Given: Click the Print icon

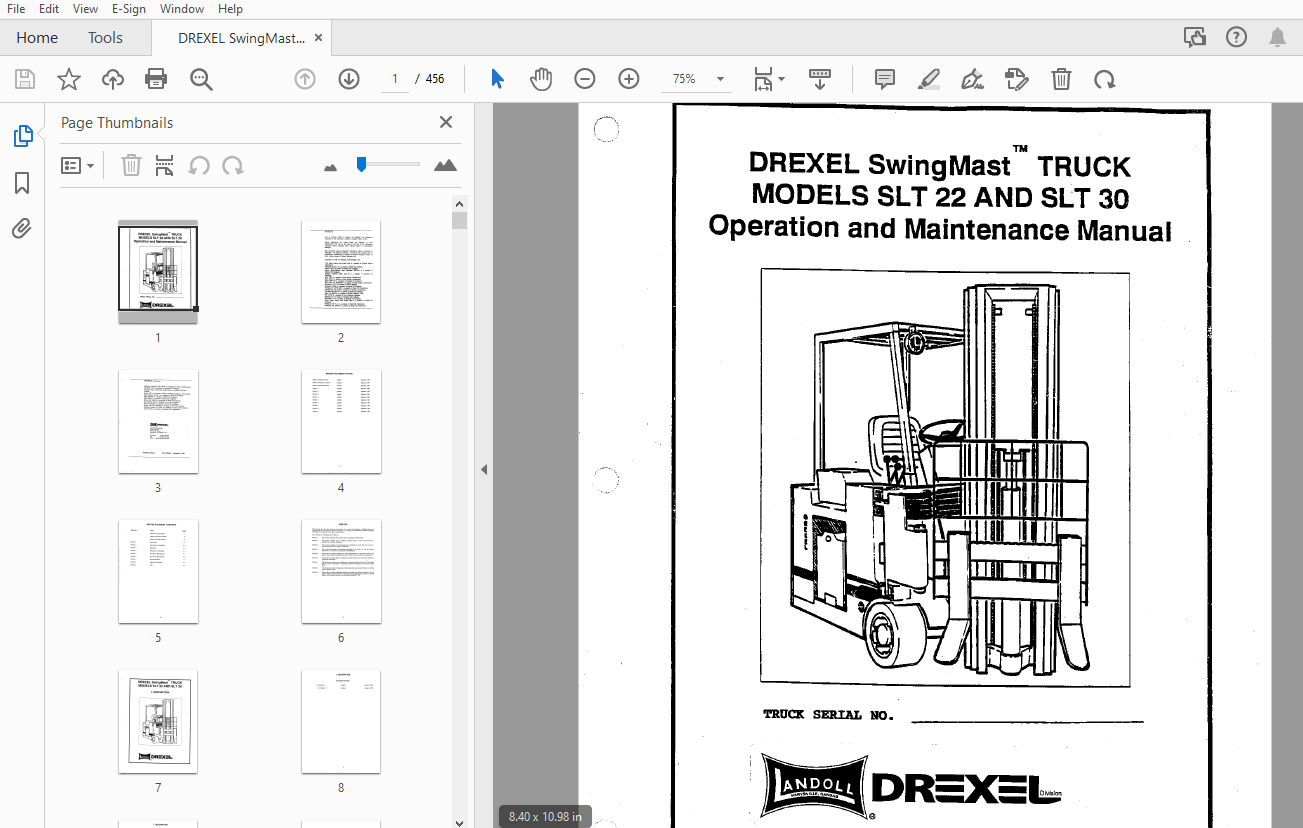Looking at the screenshot, I should (156, 79).
